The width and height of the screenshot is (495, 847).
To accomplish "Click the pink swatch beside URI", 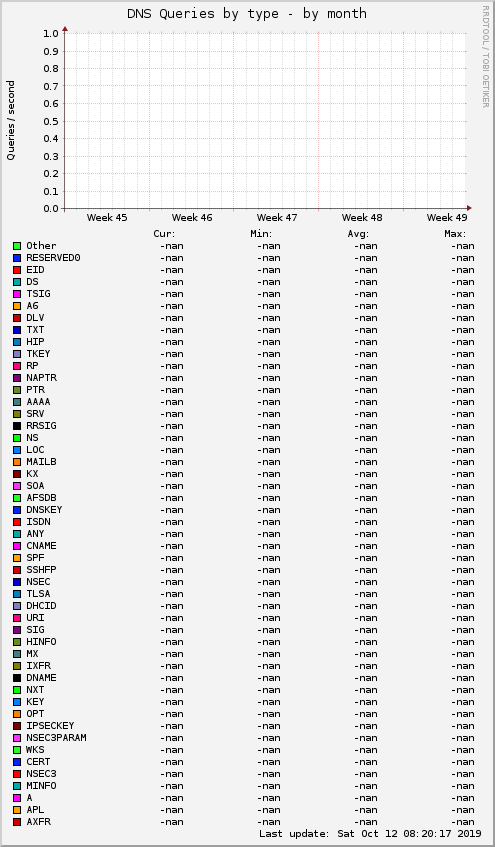I will coord(17,618).
